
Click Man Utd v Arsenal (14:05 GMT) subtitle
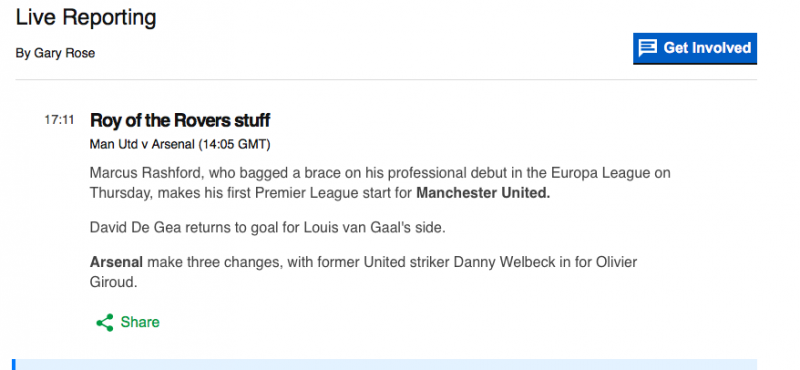pyautogui.click(x=180, y=145)
